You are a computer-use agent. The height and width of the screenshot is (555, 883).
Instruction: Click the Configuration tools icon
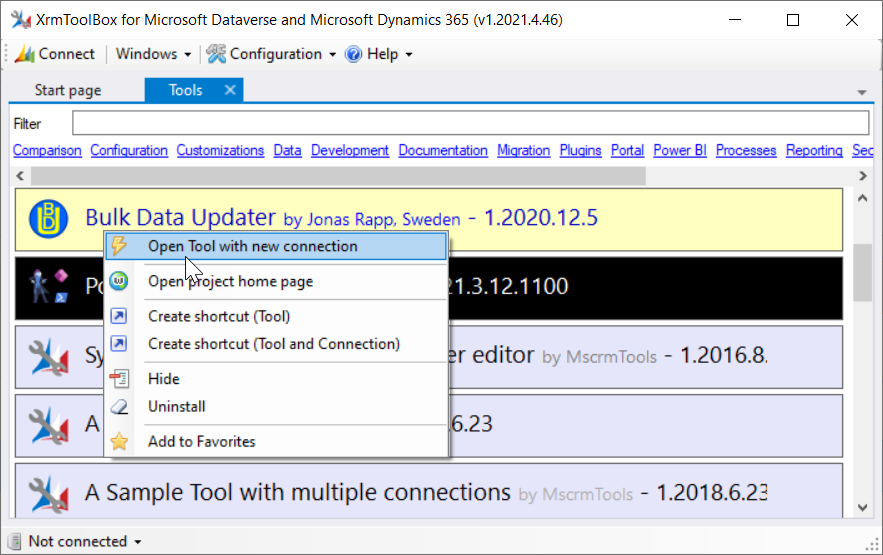click(216, 54)
